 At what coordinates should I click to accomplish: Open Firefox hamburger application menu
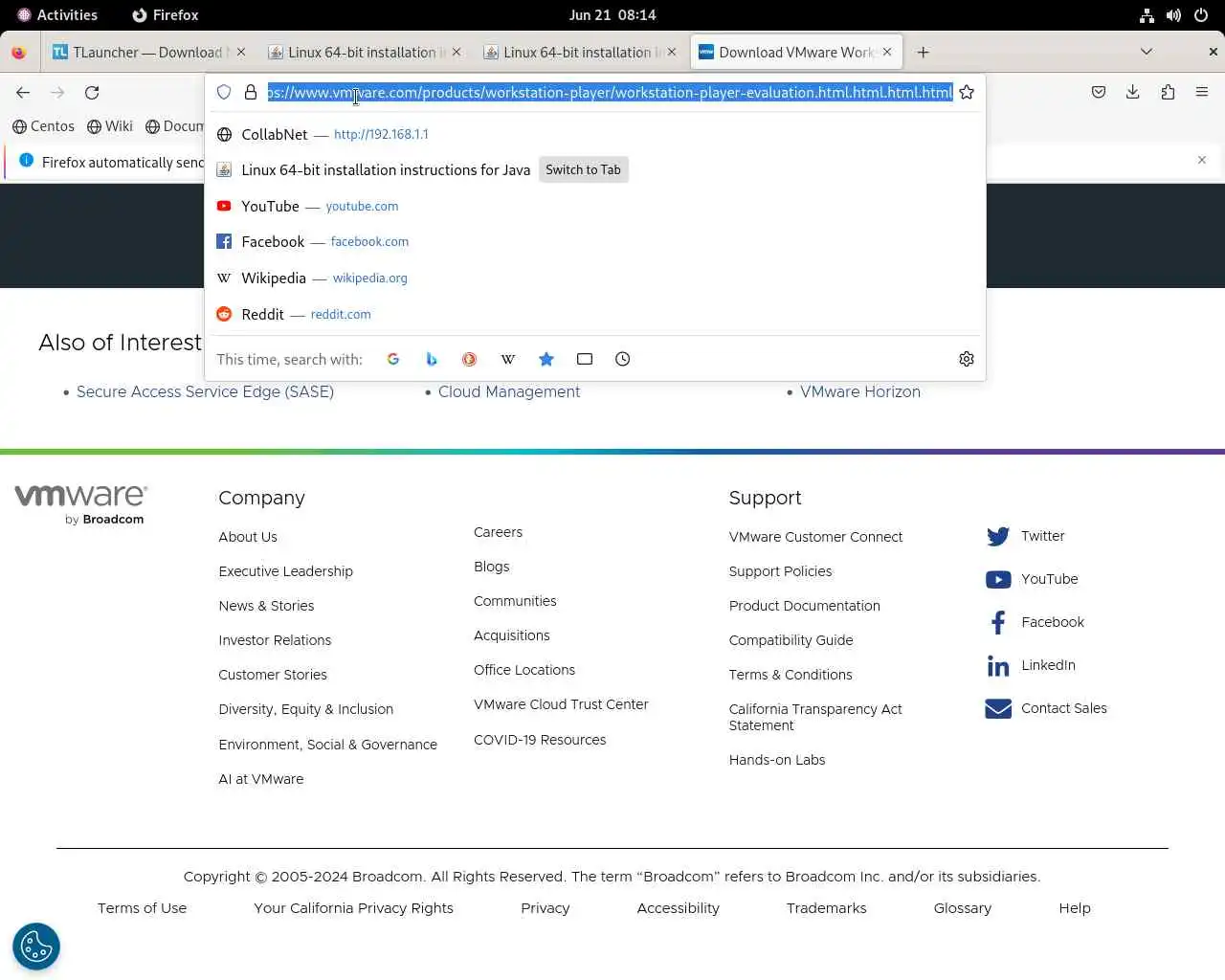point(1202,92)
